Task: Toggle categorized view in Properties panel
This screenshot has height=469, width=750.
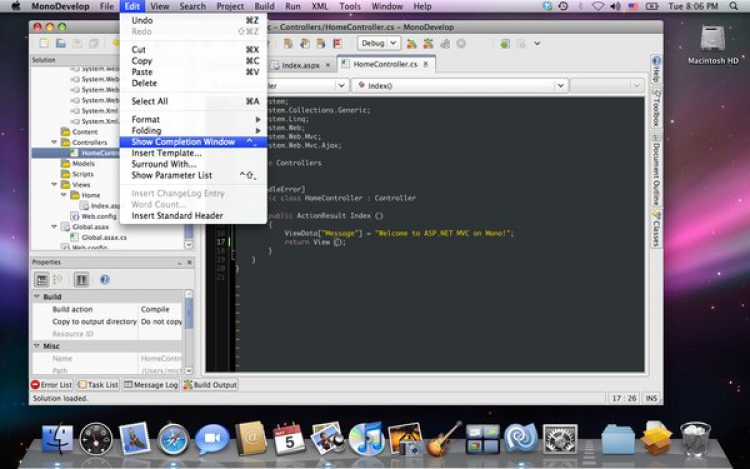Action: tap(41, 280)
